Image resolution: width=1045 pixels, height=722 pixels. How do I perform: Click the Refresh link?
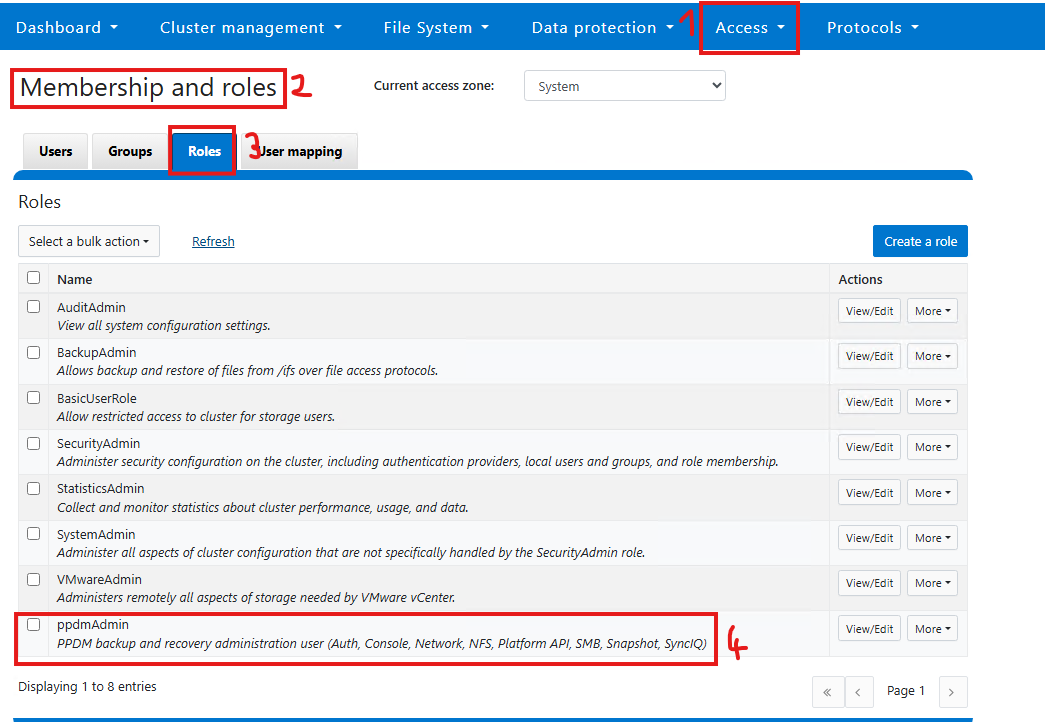pyautogui.click(x=213, y=241)
